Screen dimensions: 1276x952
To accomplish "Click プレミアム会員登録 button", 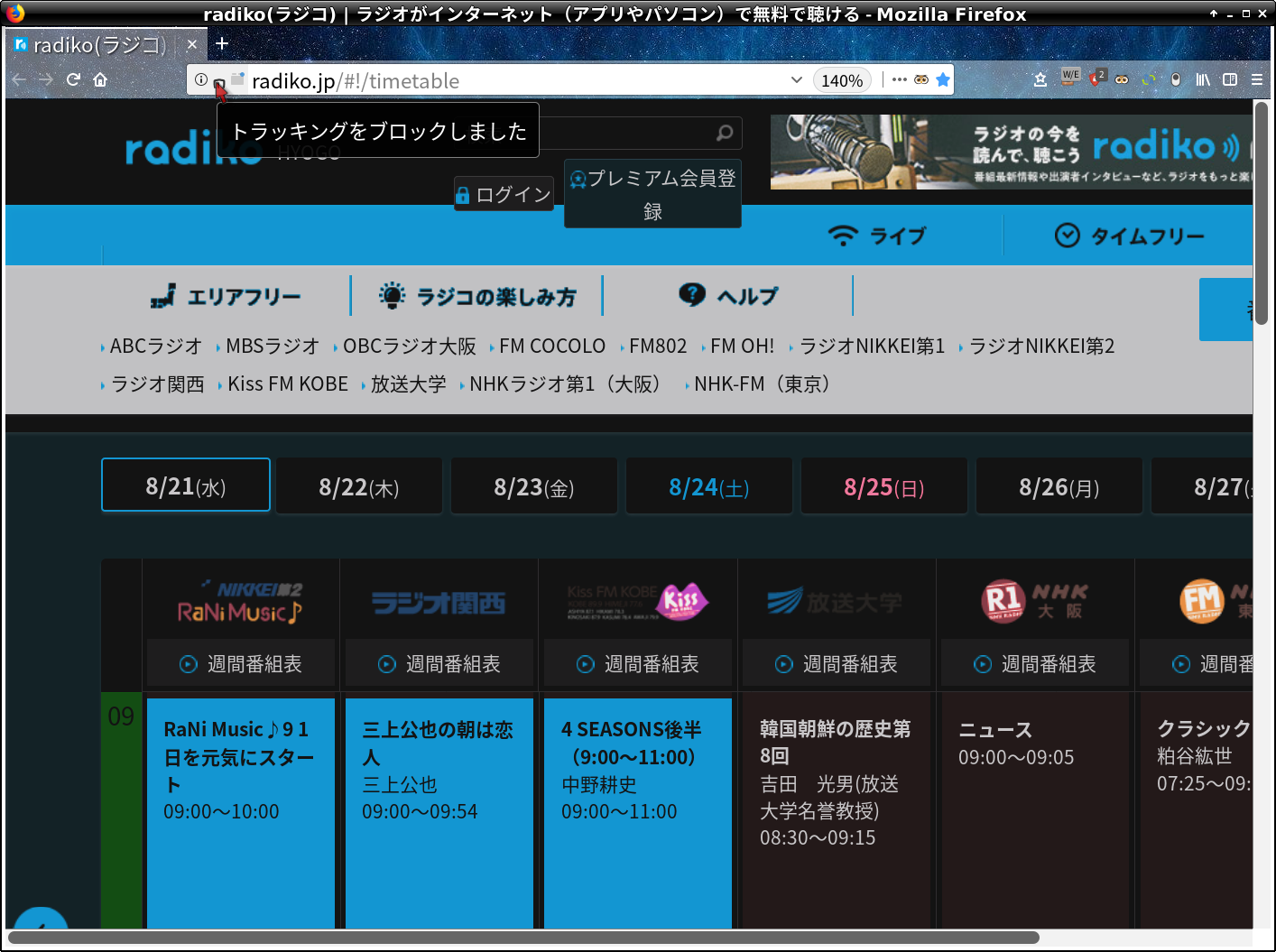I will (x=652, y=194).
